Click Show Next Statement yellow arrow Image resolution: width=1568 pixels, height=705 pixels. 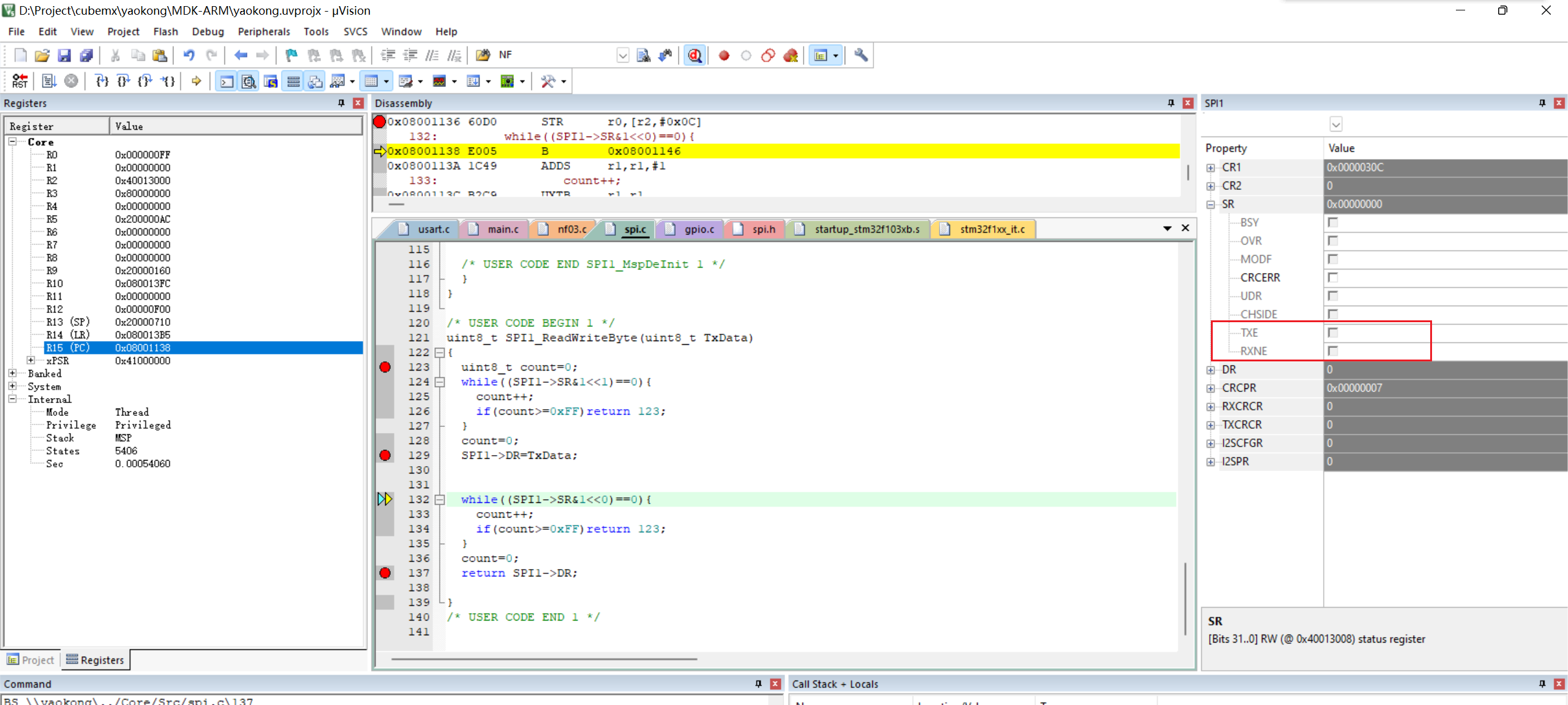click(196, 81)
